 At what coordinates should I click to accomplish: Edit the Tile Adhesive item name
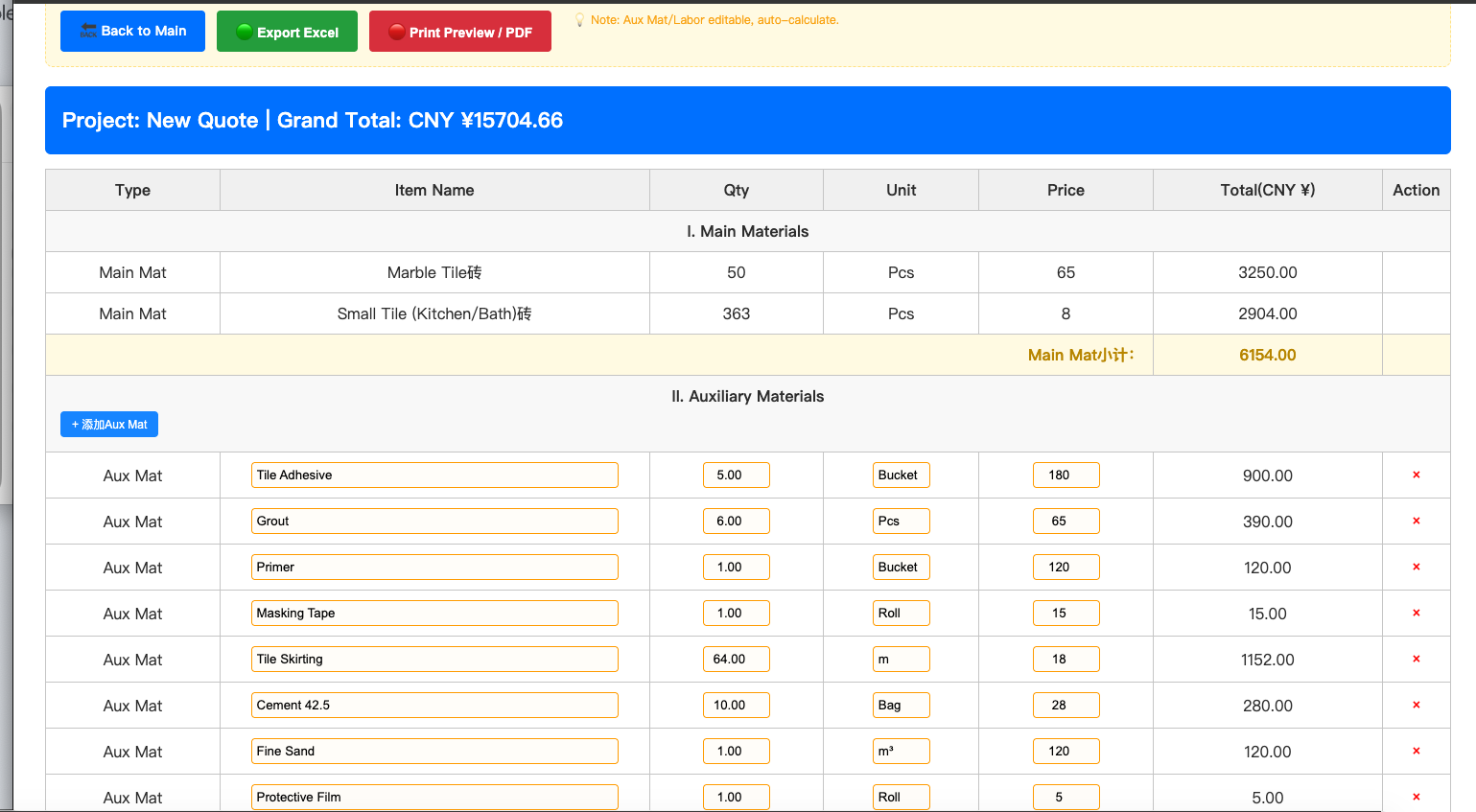click(x=434, y=476)
